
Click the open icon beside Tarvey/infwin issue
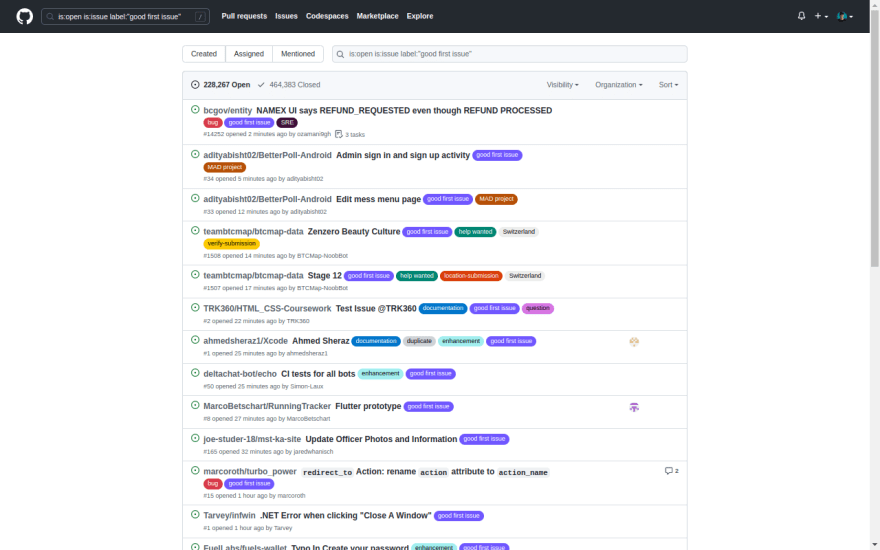pyautogui.click(x=195, y=514)
